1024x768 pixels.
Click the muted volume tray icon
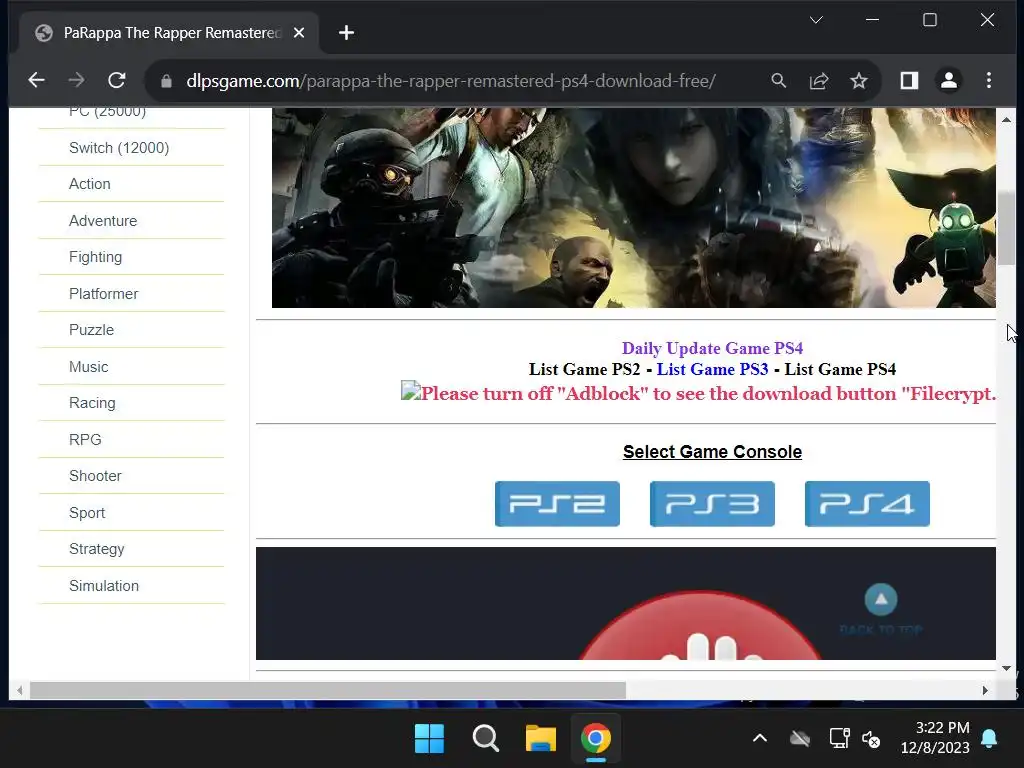(871, 739)
